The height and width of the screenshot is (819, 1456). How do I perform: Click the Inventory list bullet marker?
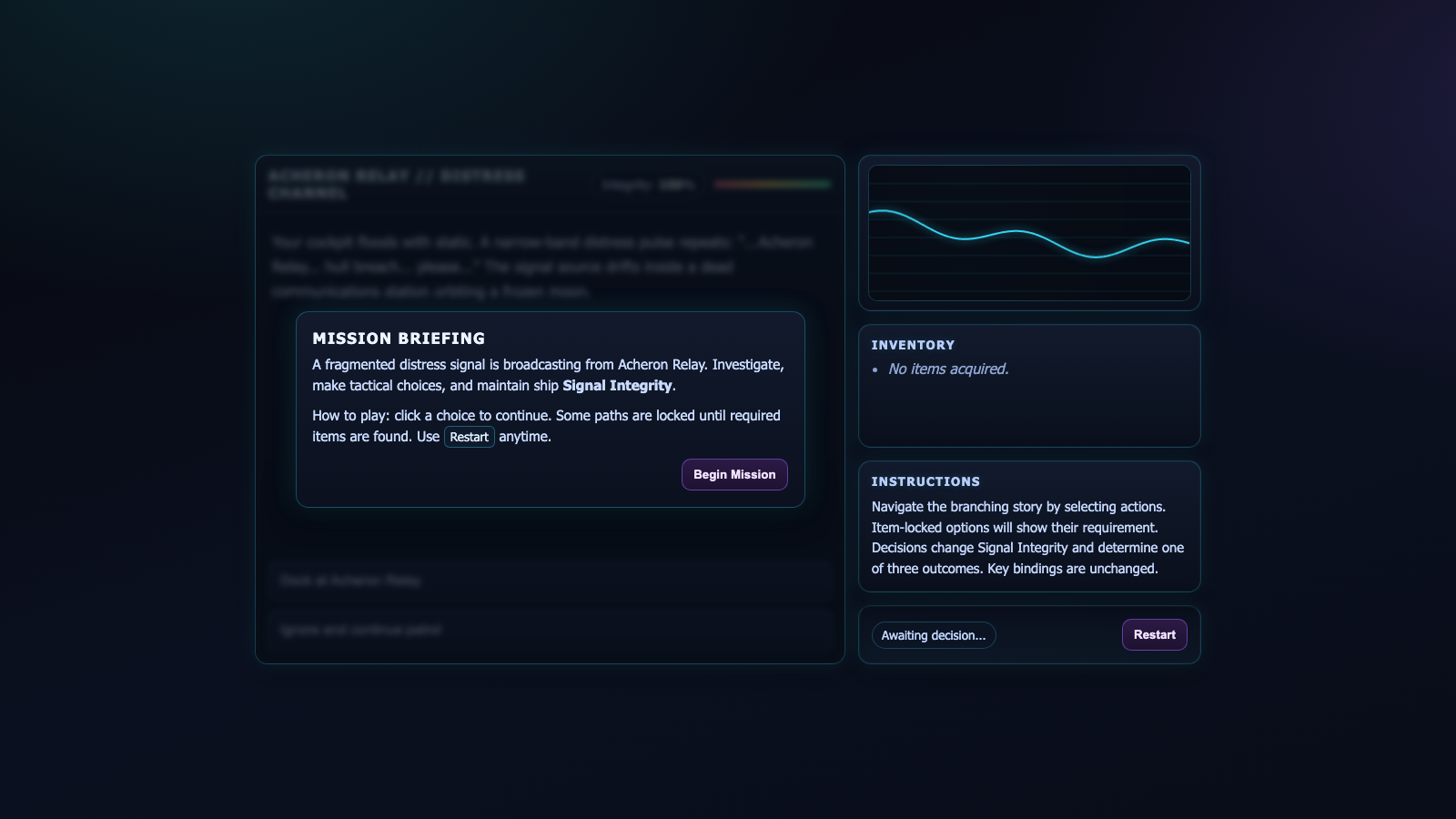tap(875, 369)
